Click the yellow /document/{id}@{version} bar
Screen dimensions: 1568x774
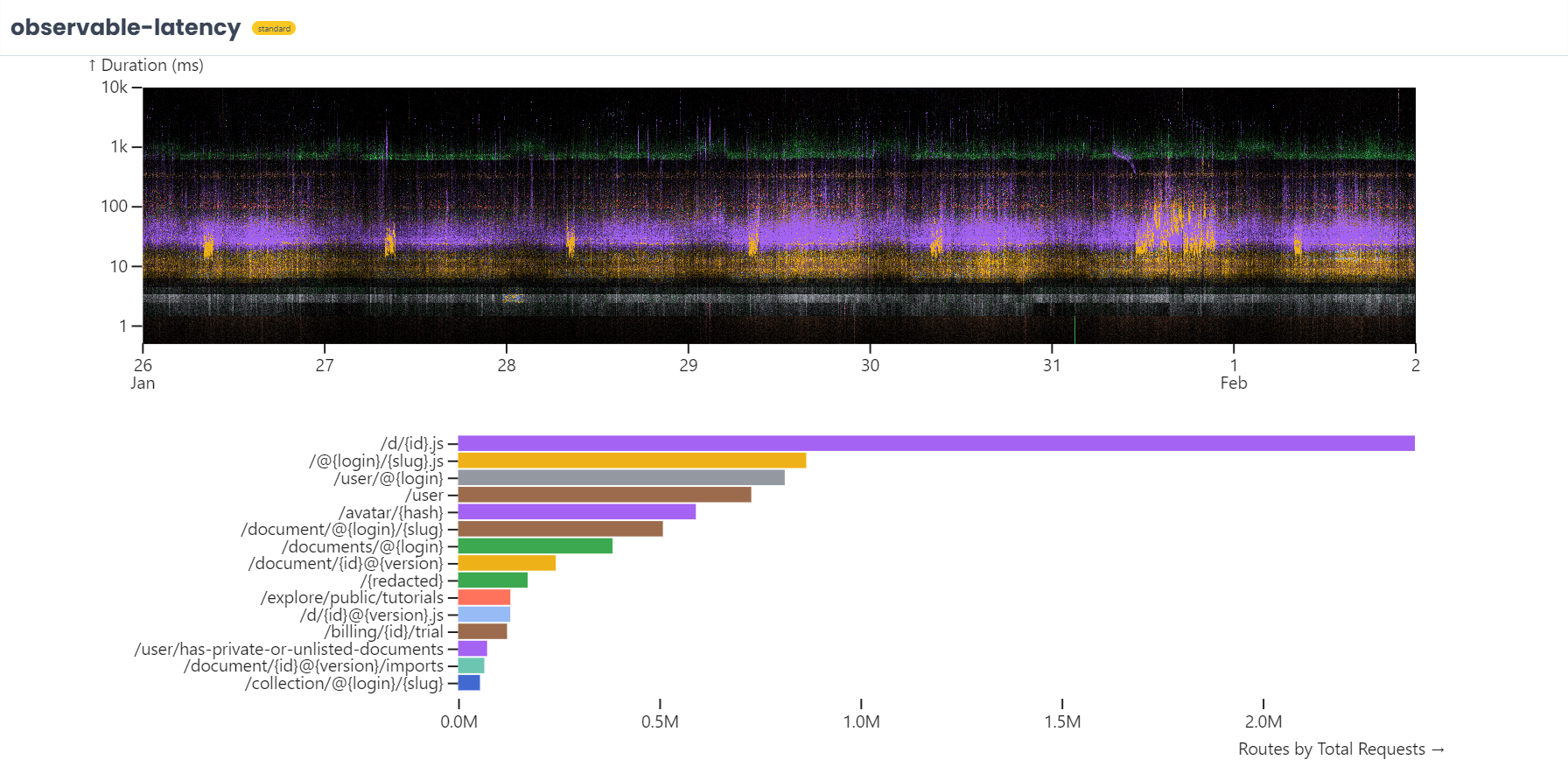click(x=507, y=563)
